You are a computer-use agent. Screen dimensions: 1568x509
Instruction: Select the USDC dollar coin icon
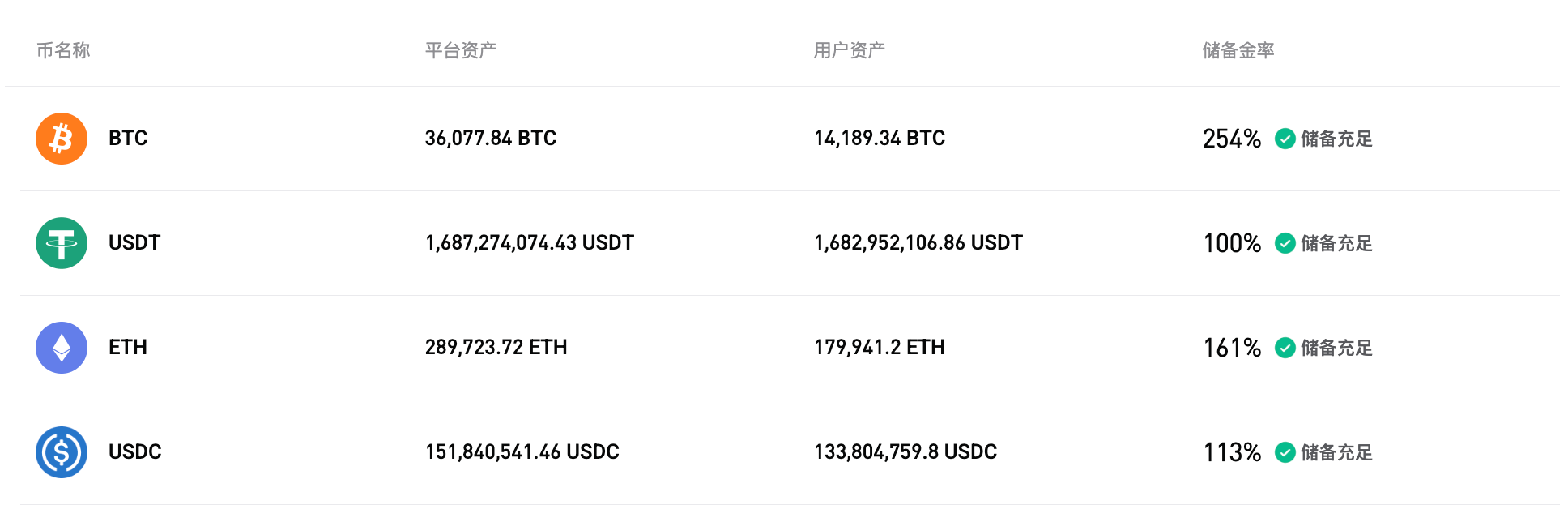(x=61, y=452)
